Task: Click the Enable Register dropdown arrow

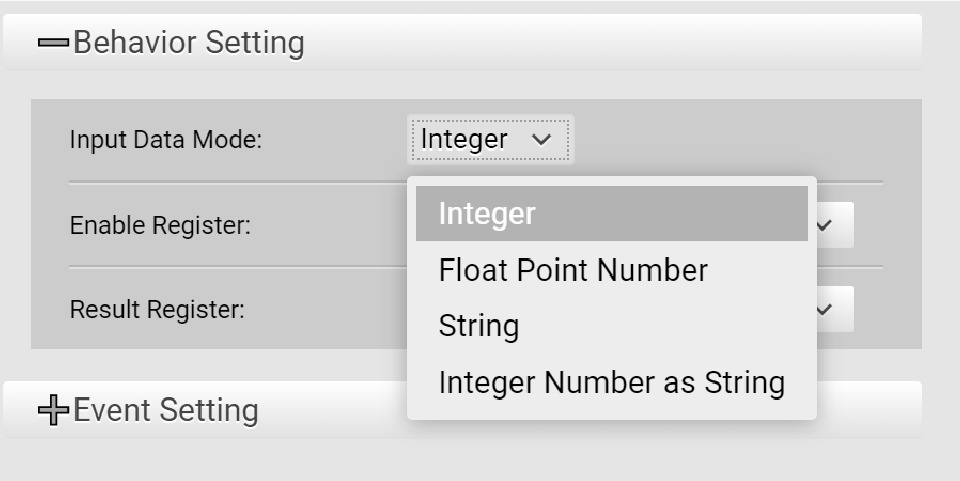Action: [824, 225]
